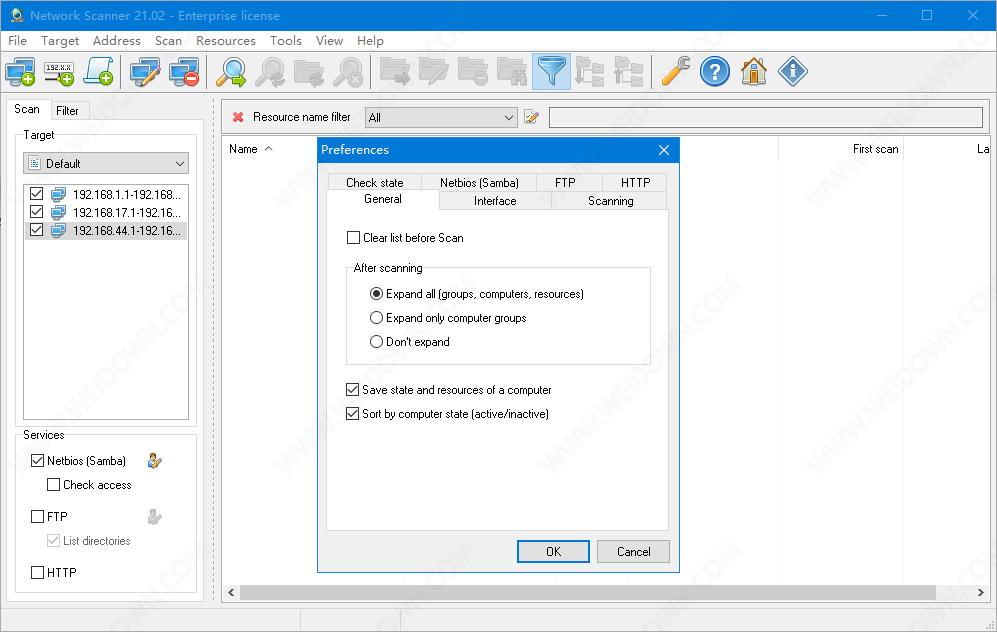Viewport: 997px width, 632px height.
Task: Open the Help menu
Action: coord(370,41)
